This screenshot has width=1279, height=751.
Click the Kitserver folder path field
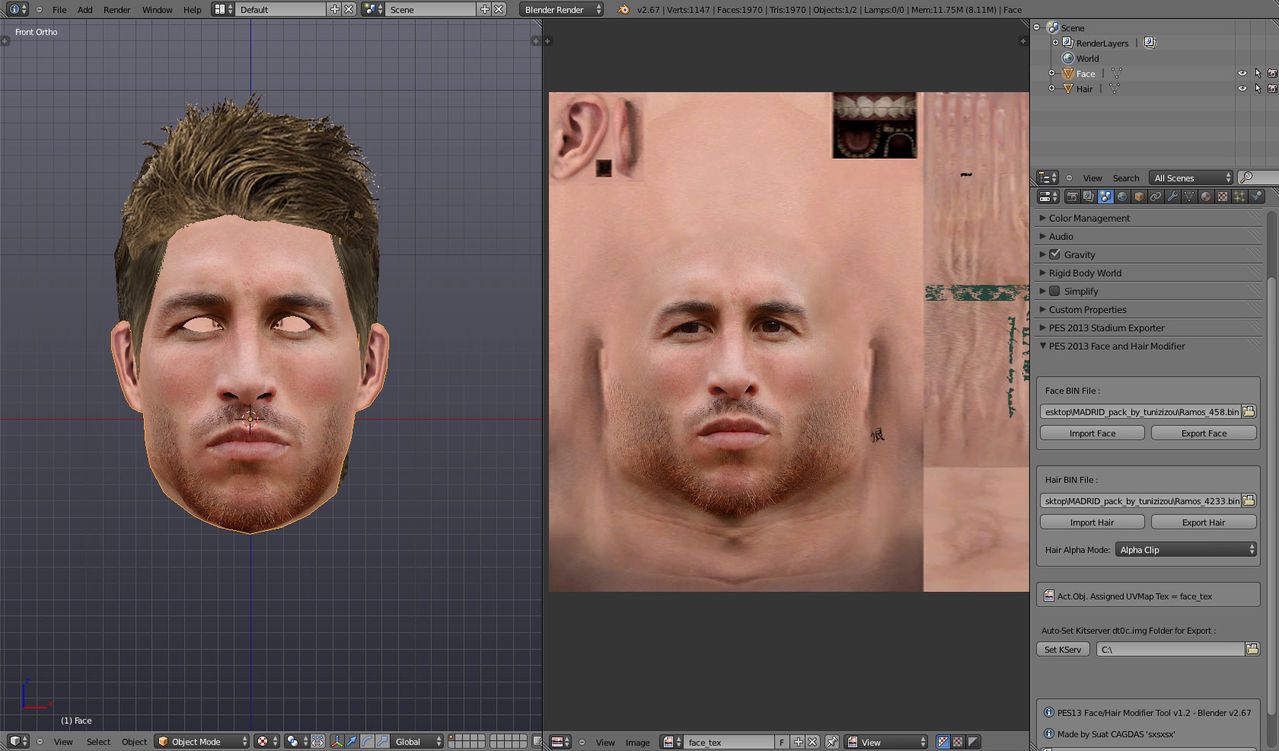[1170, 650]
